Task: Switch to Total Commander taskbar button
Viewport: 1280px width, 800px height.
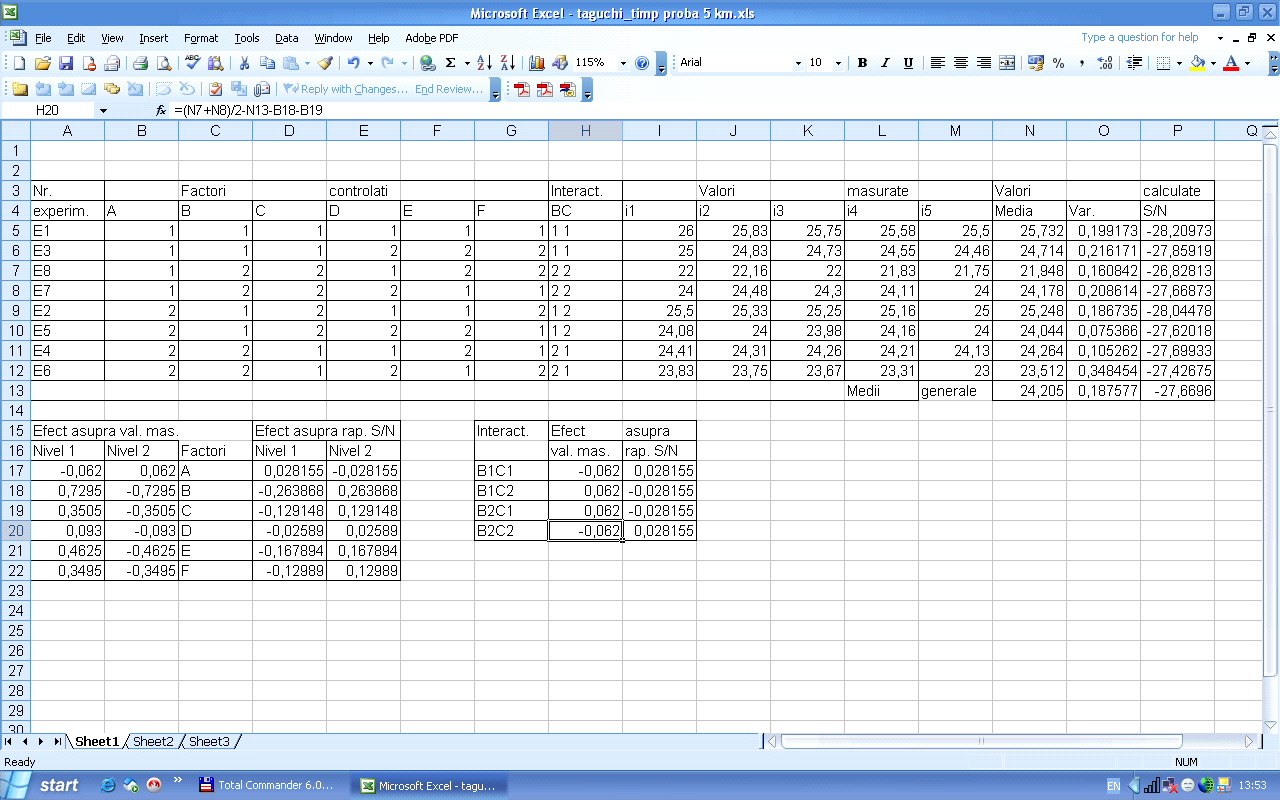Action: point(267,785)
